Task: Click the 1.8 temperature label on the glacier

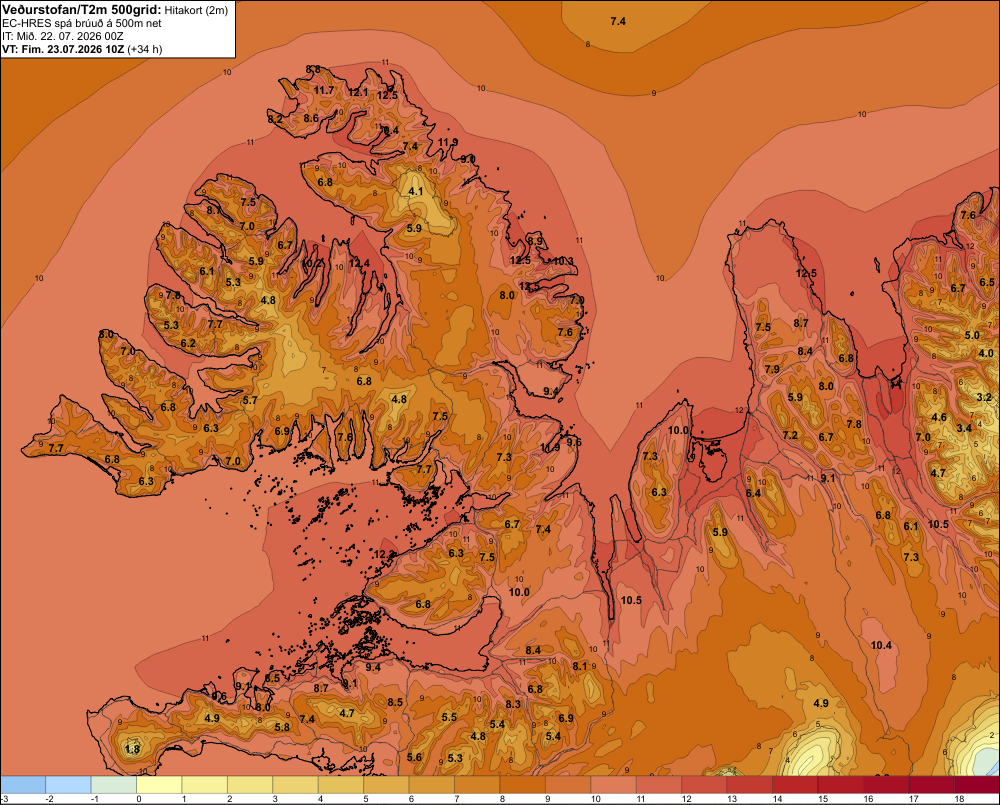Action: pyautogui.click(x=132, y=749)
